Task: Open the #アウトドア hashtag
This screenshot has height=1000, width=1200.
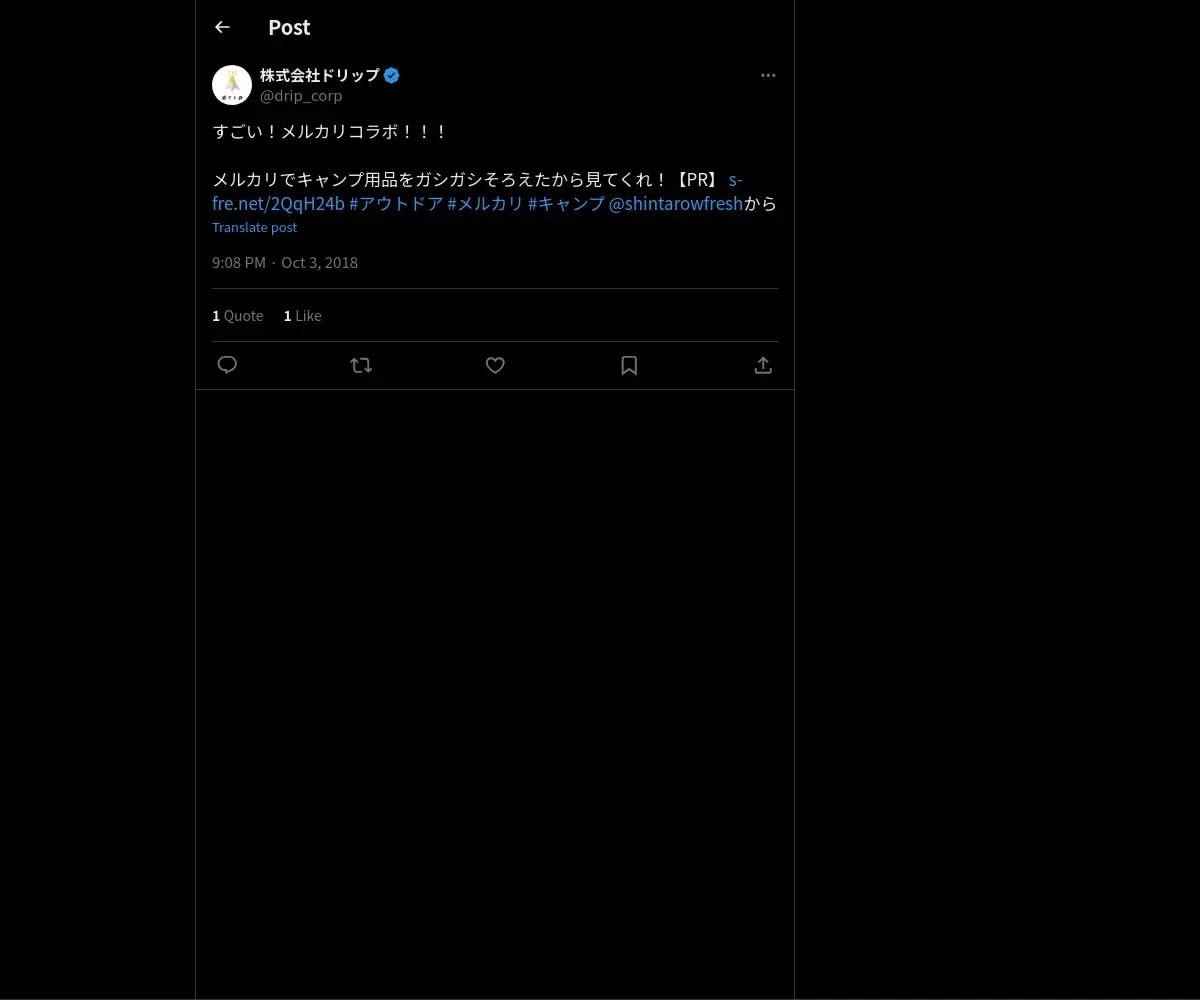Action: (396, 204)
